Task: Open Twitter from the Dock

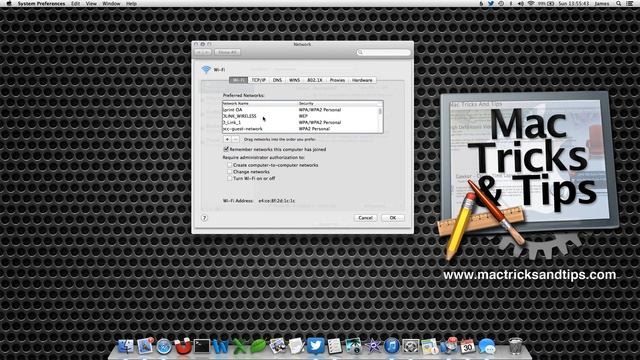Action: [x=316, y=346]
